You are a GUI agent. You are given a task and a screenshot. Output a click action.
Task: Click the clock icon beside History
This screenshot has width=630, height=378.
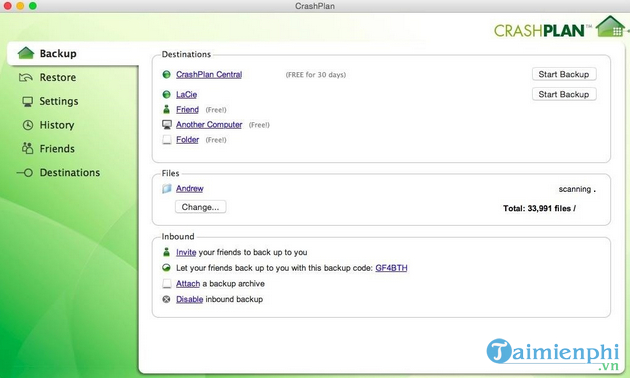[28, 125]
